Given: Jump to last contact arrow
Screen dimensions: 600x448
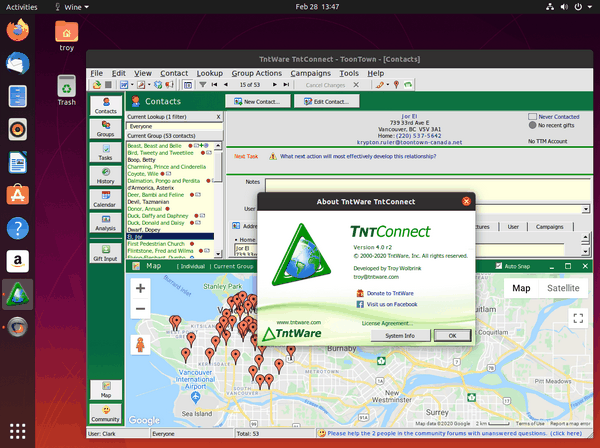Looking at the screenshot, I should tap(286, 85).
